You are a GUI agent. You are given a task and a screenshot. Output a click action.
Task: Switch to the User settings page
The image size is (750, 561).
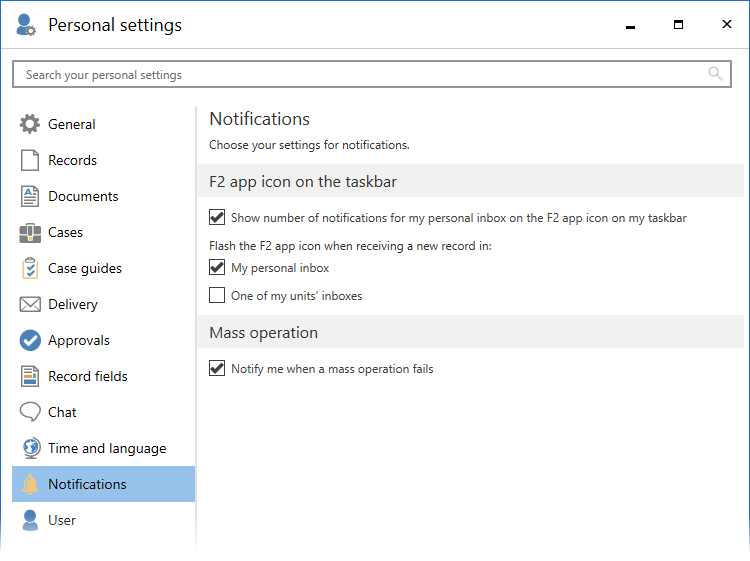click(62, 520)
